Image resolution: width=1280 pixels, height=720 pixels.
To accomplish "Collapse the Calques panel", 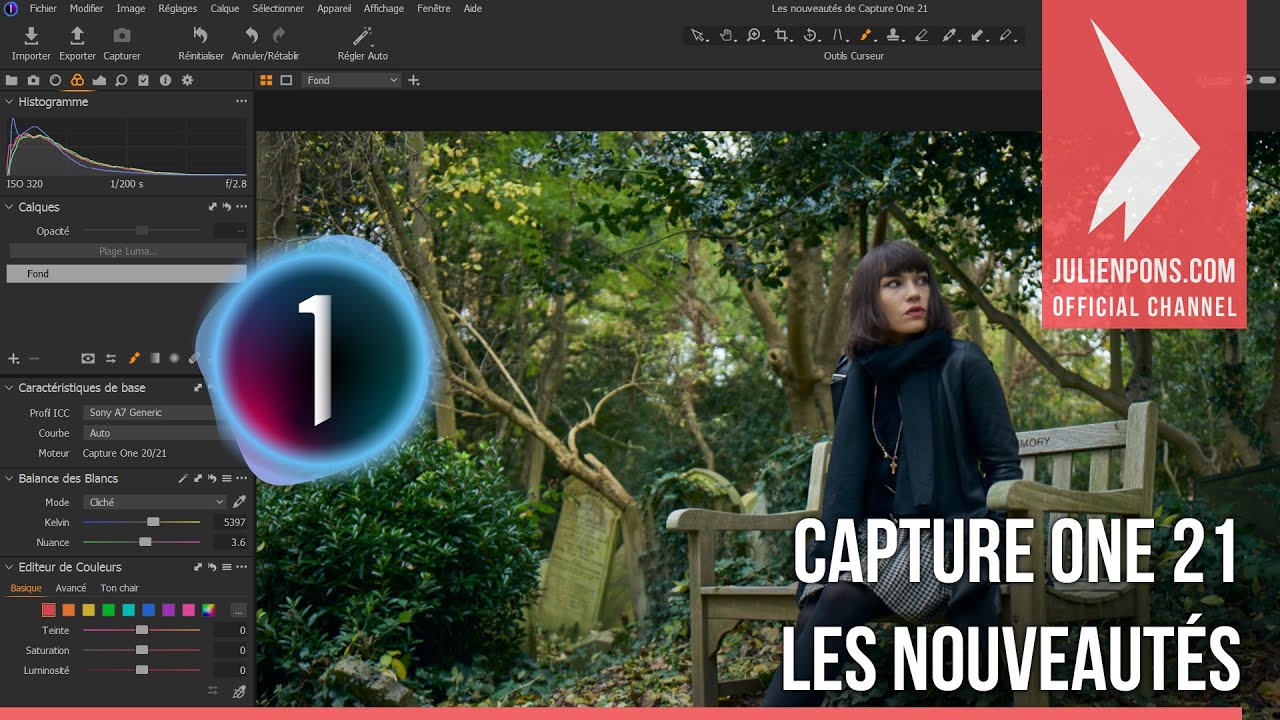I will [9, 207].
